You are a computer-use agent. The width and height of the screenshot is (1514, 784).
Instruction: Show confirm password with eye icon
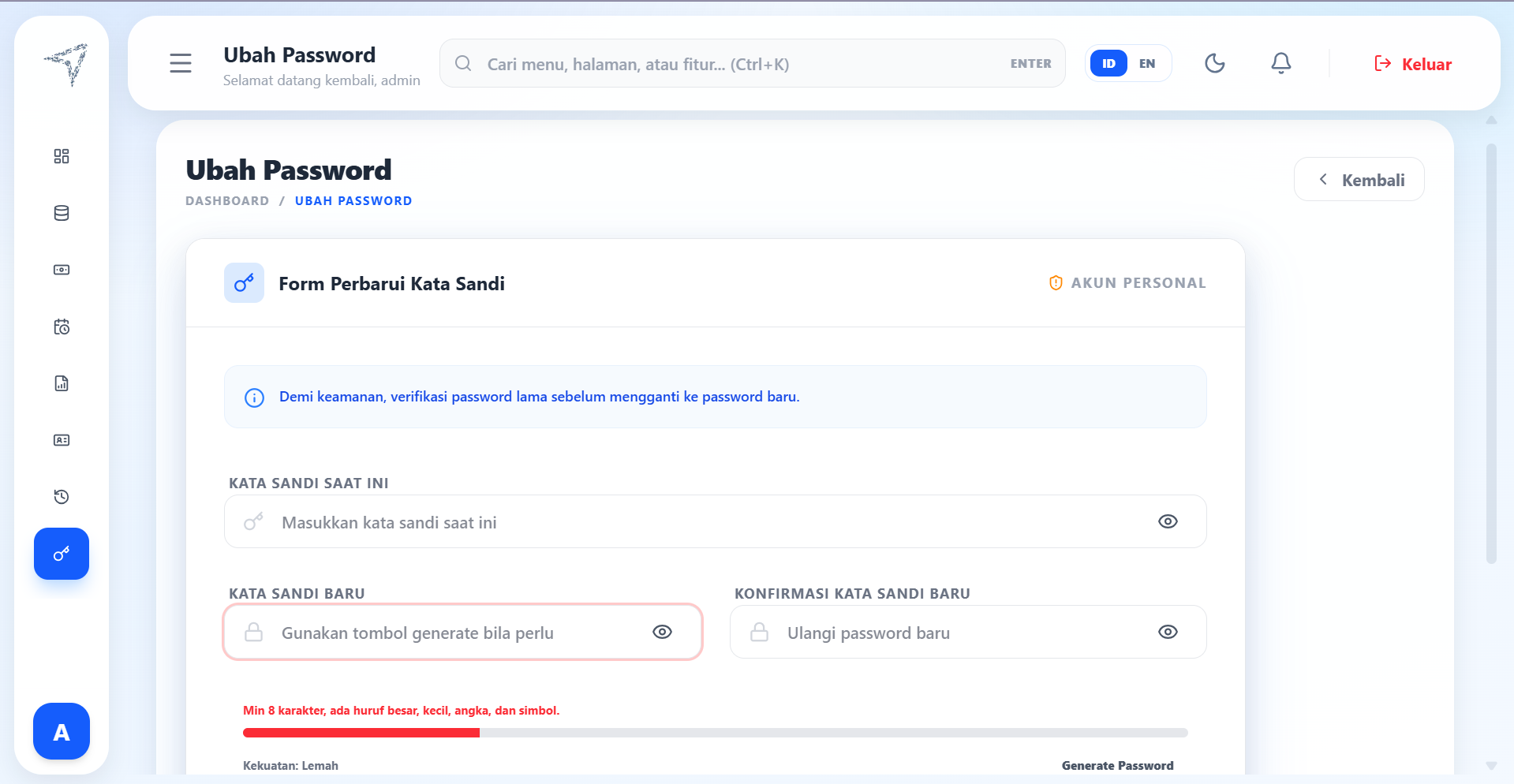point(1168,632)
